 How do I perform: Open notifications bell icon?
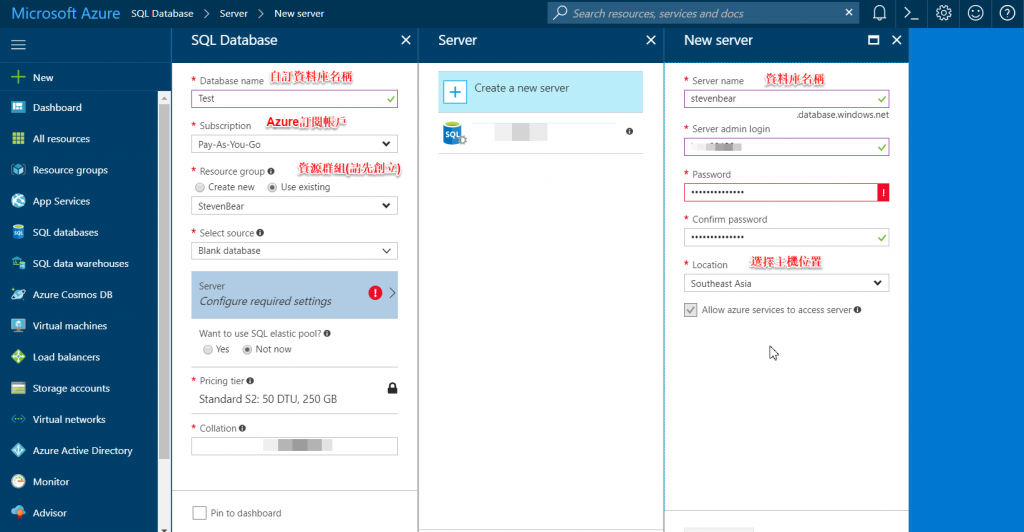880,13
